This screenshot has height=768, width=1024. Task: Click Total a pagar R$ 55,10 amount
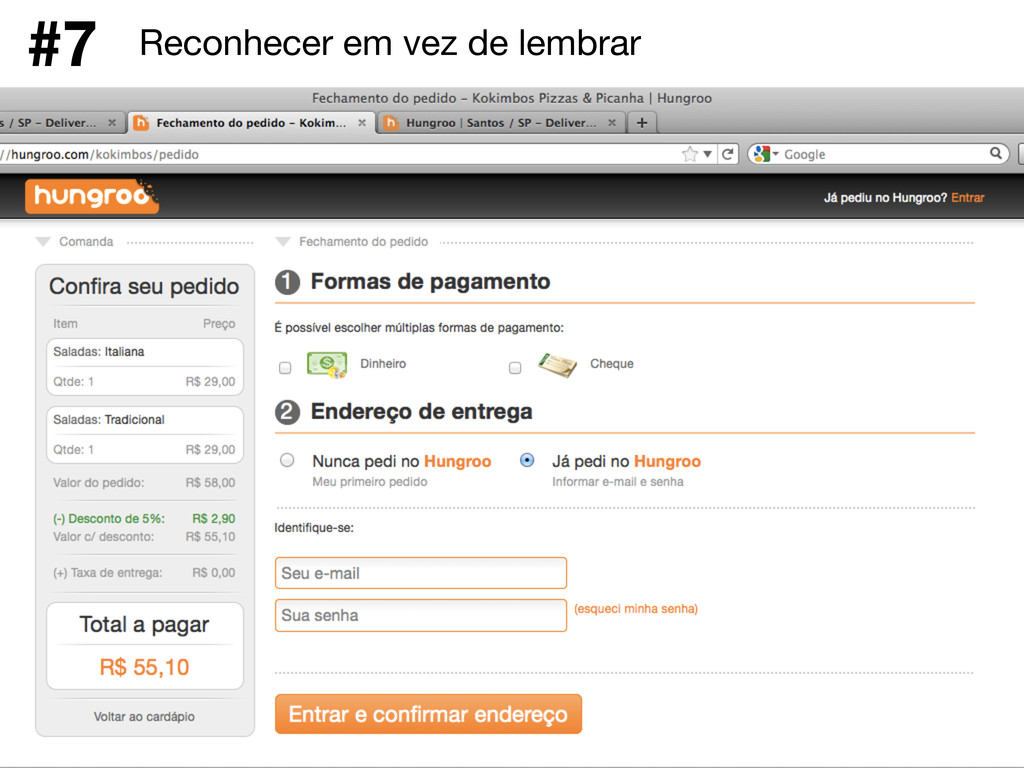pyautogui.click(x=144, y=667)
